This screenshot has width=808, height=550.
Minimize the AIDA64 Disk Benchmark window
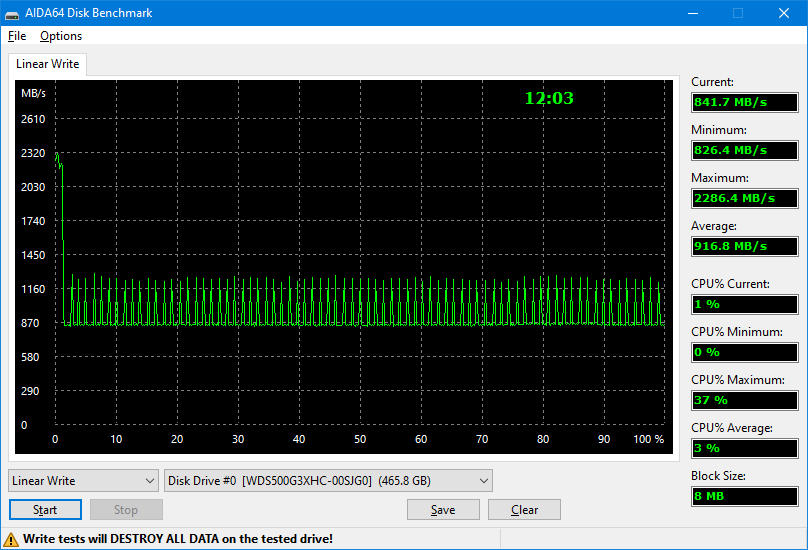(693, 13)
